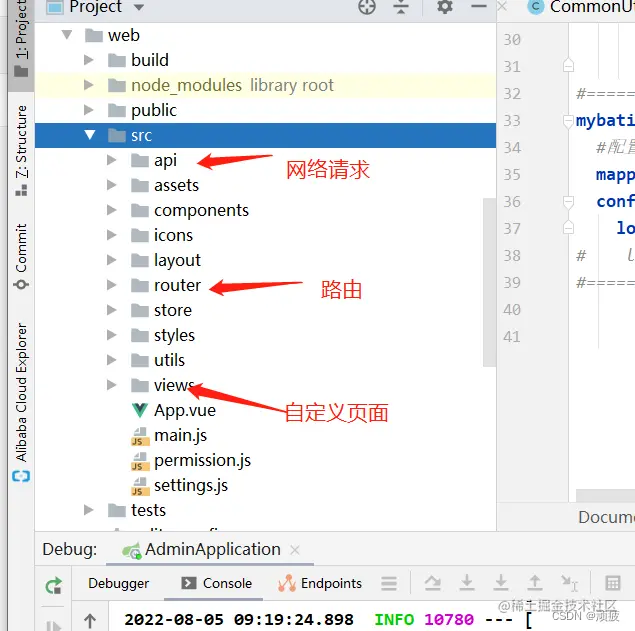The height and width of the screenshot is (631, 635).
Task: Click the Document breadcrumb in editor footer
Action: (x=606, y=517)
